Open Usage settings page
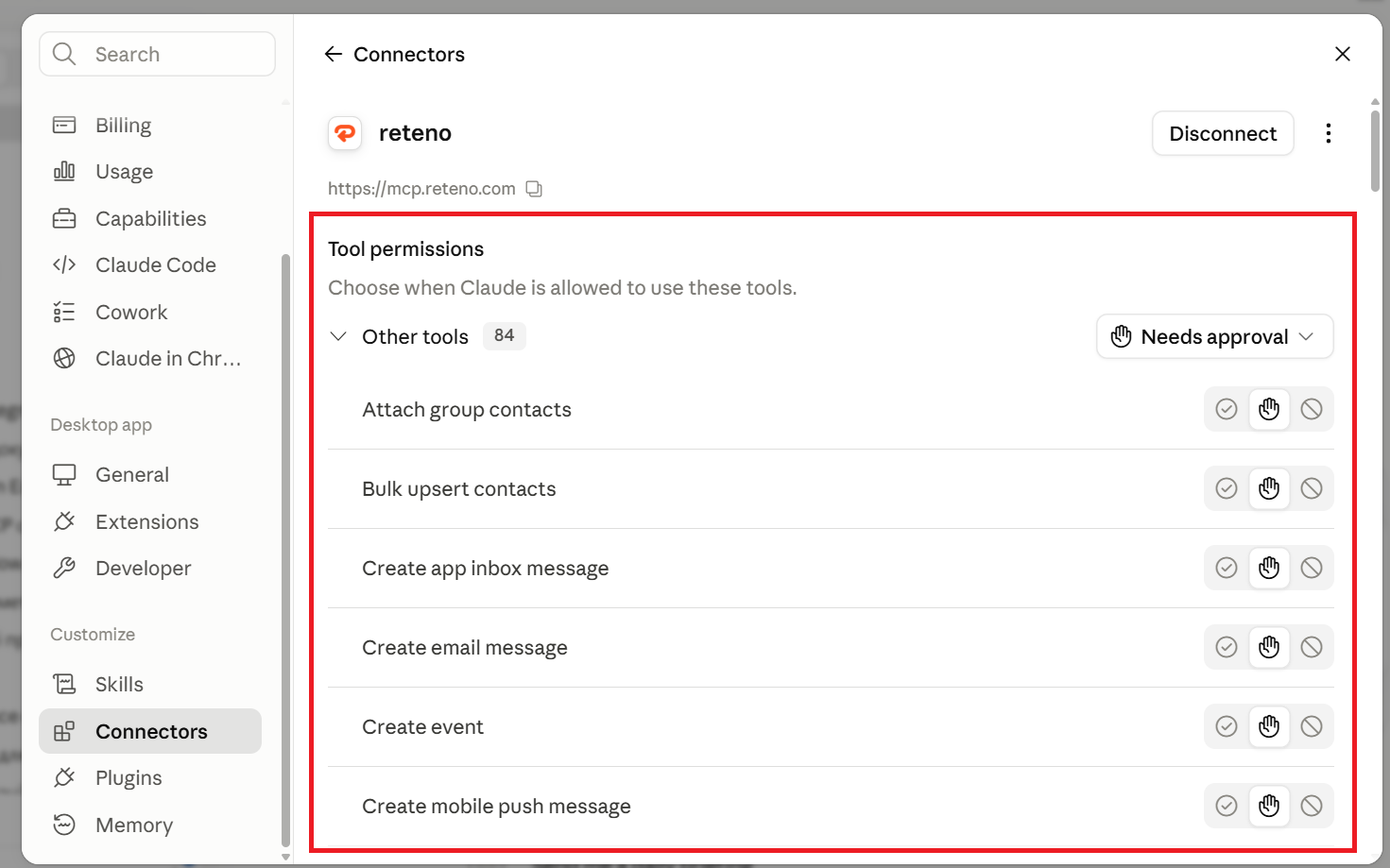1390x868 pixels. [150, 171]
